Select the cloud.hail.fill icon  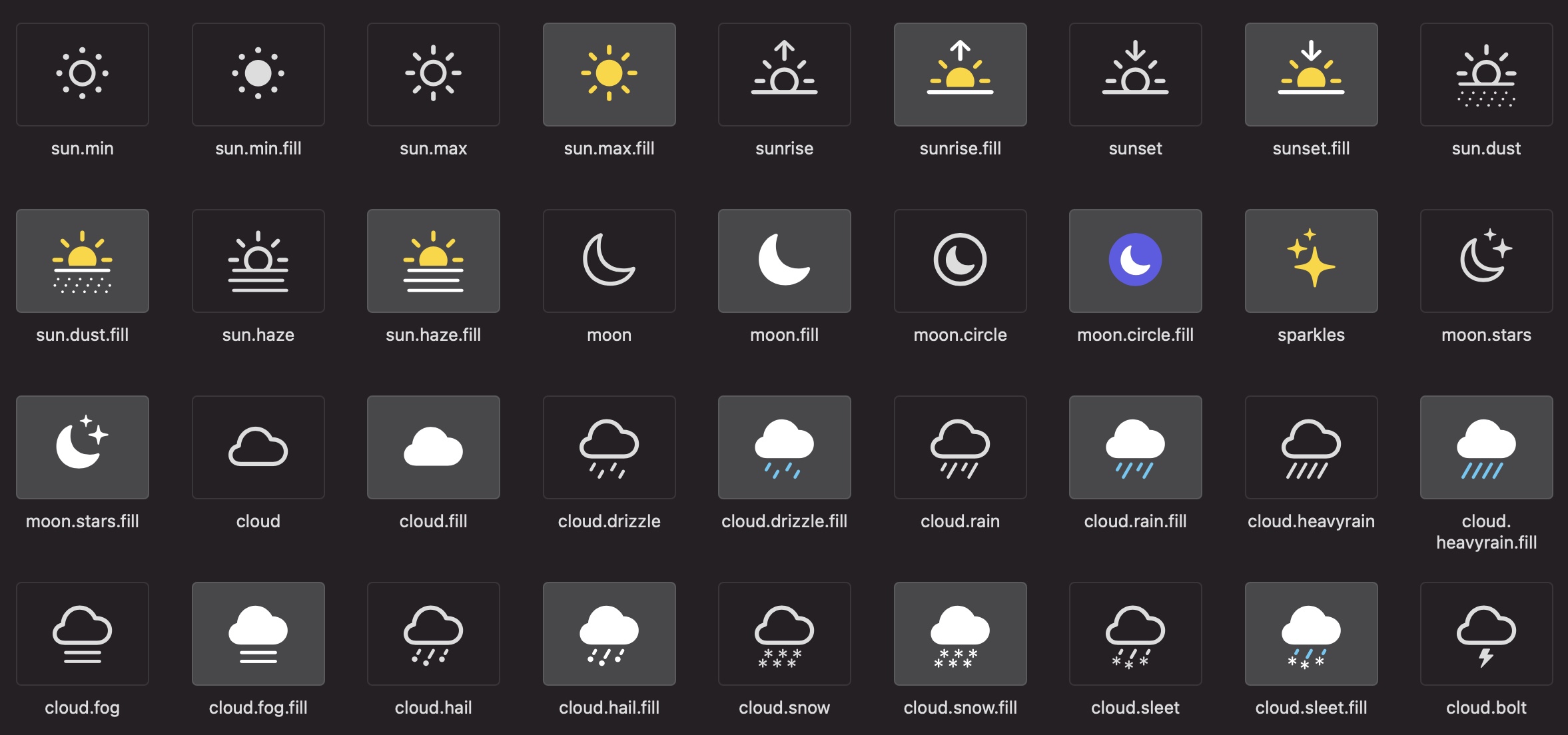click(609, 633)
